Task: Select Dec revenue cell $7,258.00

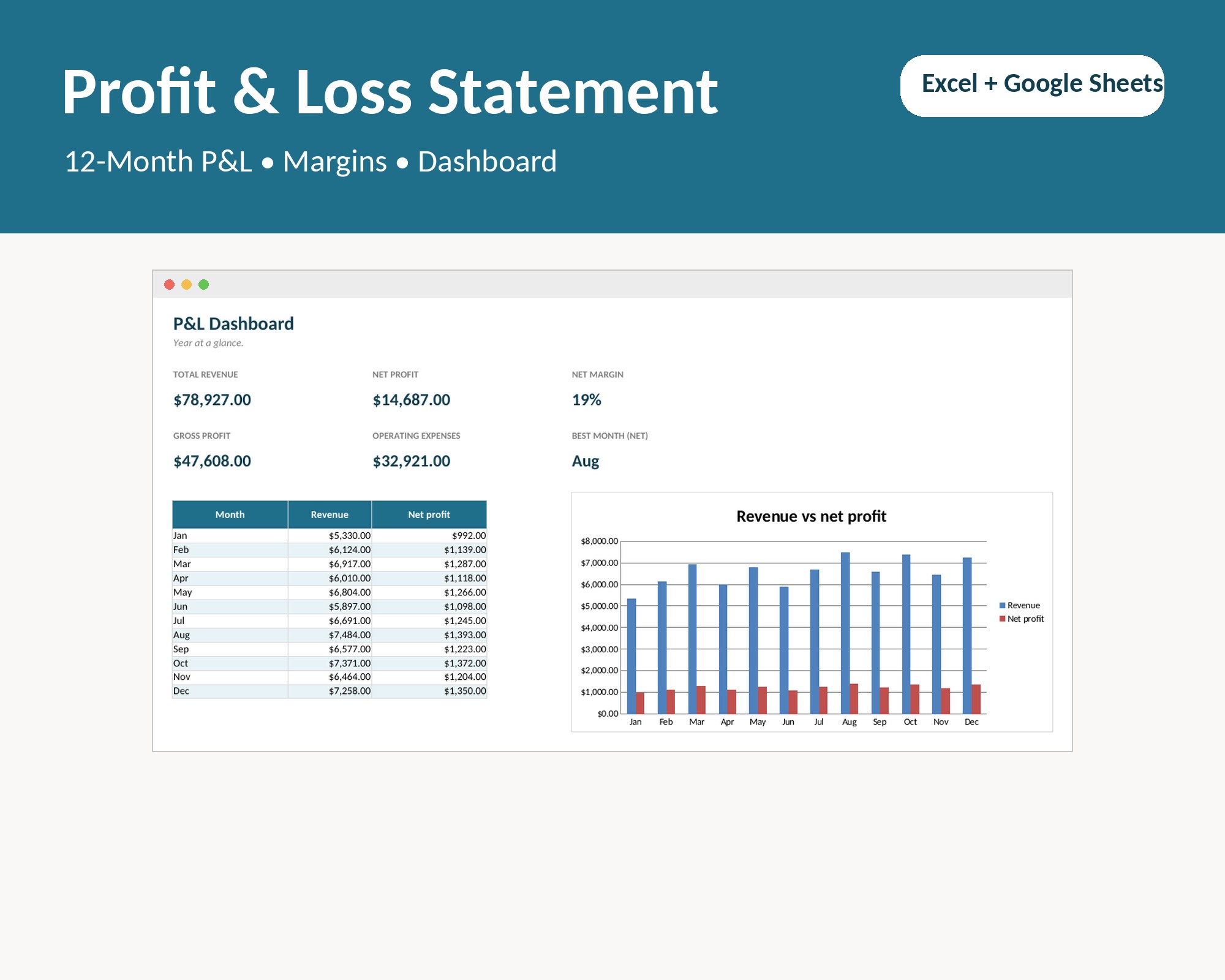Action: pos(330,691)
